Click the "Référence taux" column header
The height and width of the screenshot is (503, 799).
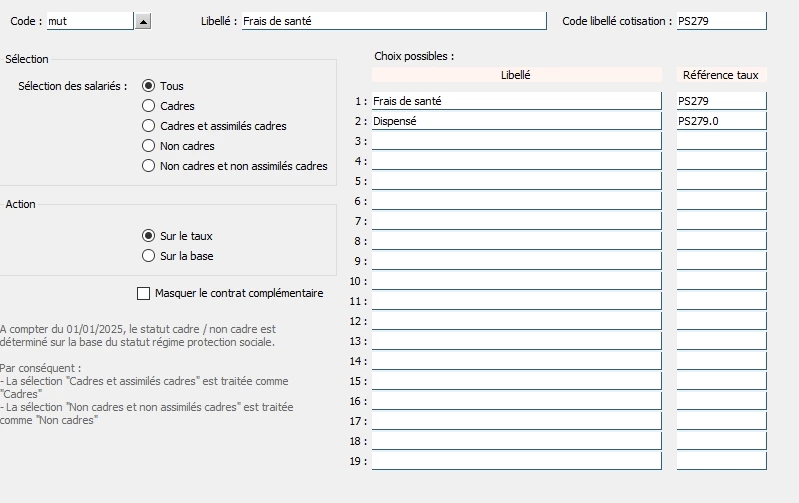pyautogui.click(x=721, y=75)
